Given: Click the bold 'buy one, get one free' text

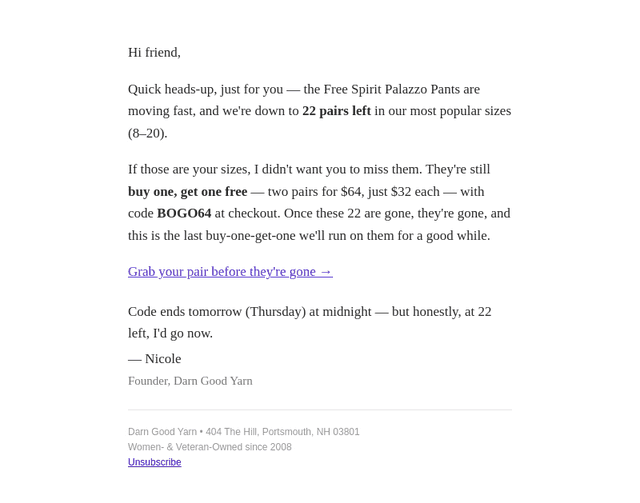Looking at the screenshot, I should [x=187, y=191].
